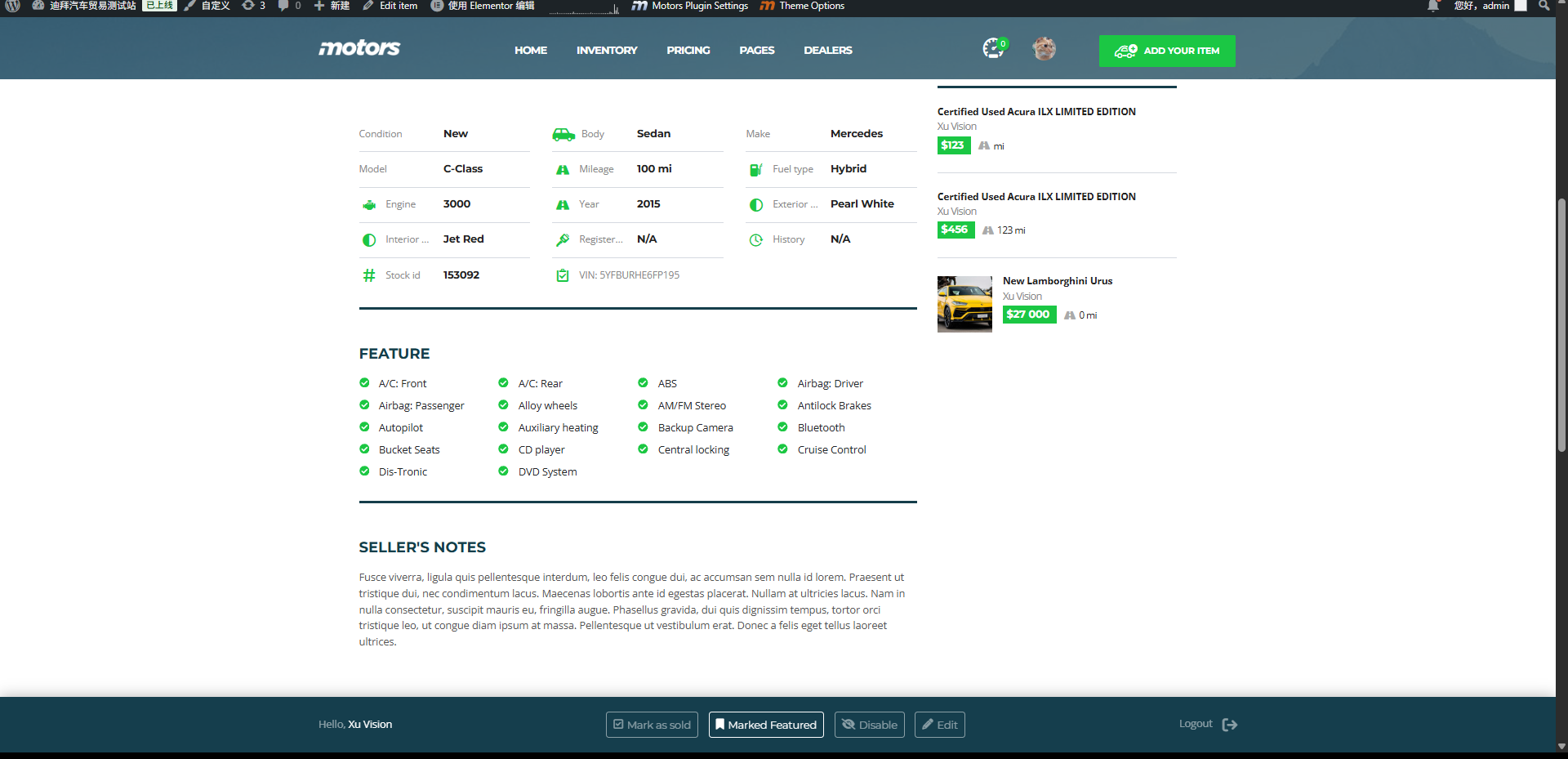
Task: Click the Bluetooth feature text
Action: [x=821, y=428]
